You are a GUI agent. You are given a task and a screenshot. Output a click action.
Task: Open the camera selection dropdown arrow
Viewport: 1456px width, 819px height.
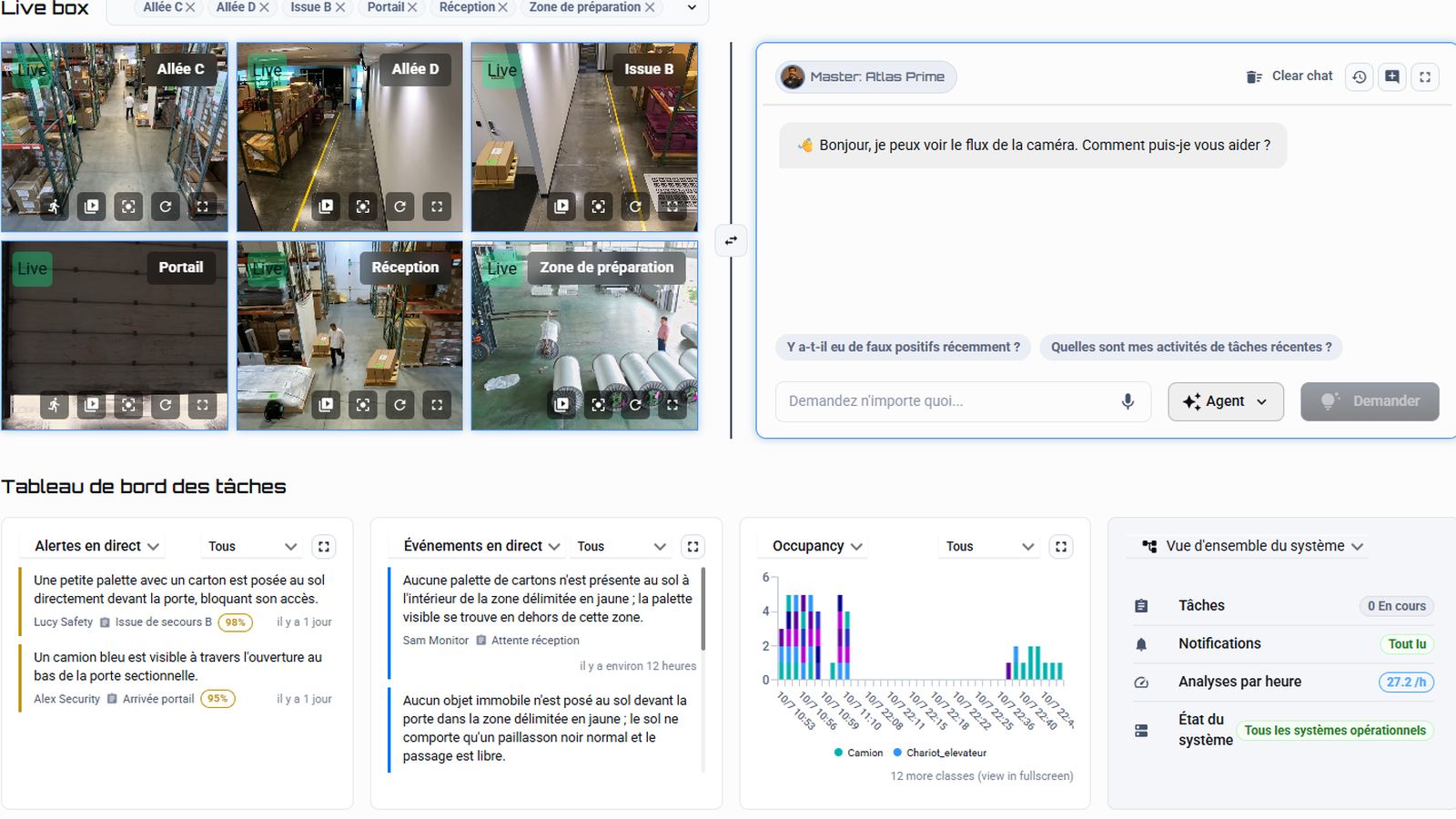tap(692, 7)
